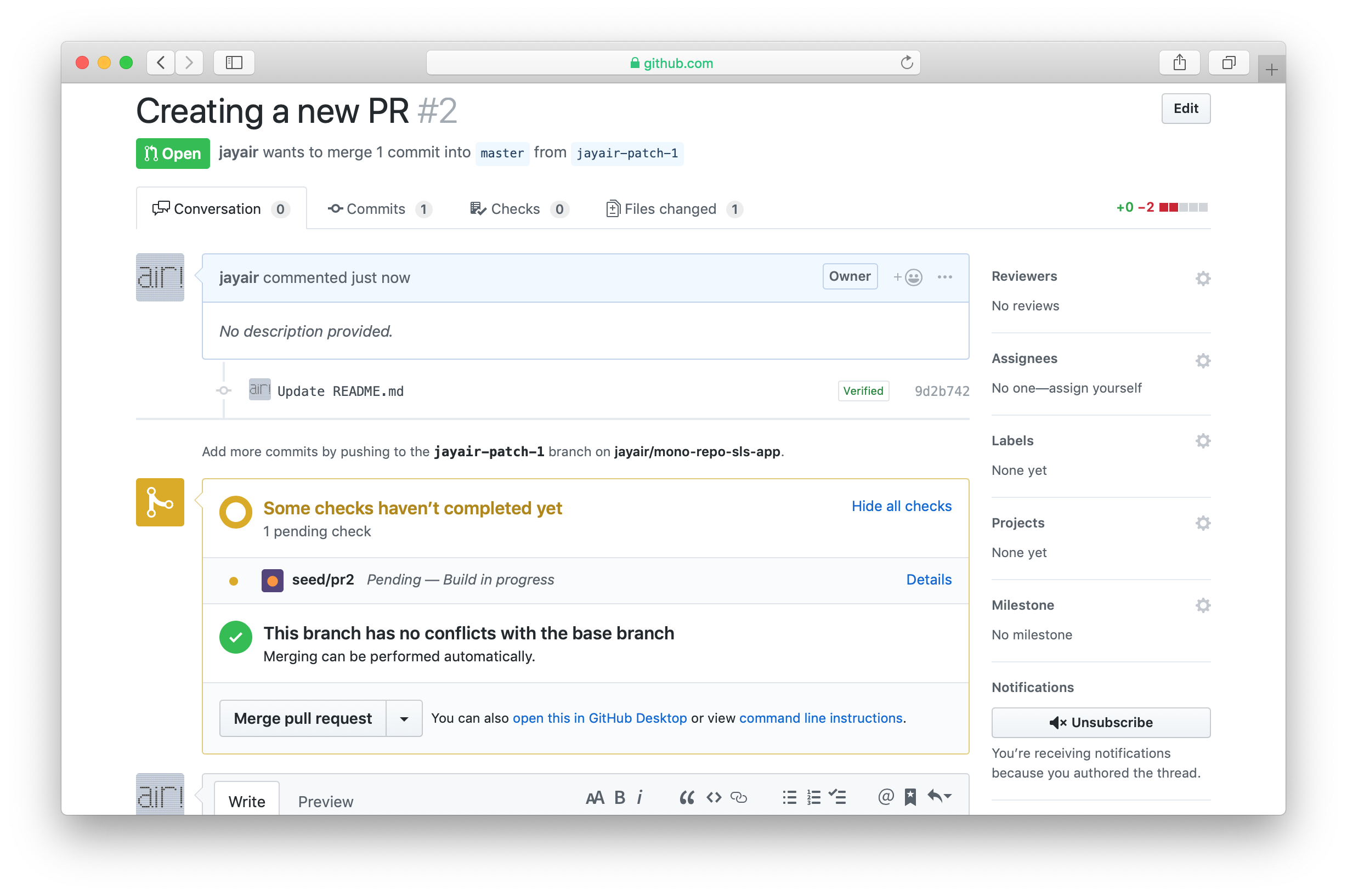
Task: Click the Reviewers gear icon
Action: pyautogui.click(x=1202, y=278)
